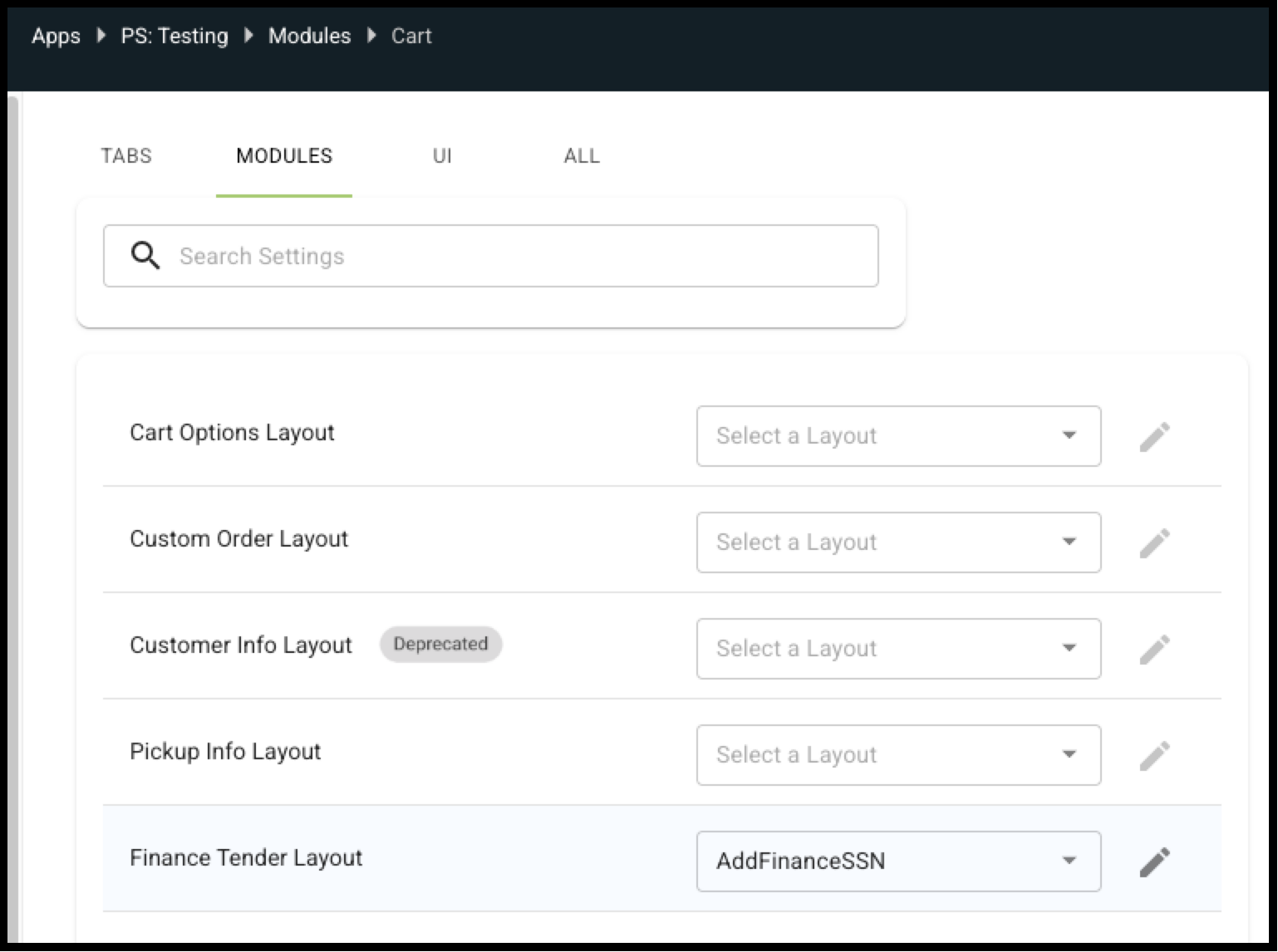Screen dimensions: 1278x952
Task: Open the Pickup Info Layout selector
Action: click(x=898, y=755)
